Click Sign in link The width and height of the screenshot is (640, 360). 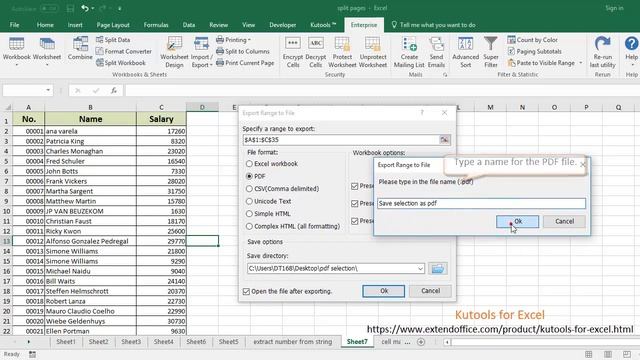coord(614,8)
